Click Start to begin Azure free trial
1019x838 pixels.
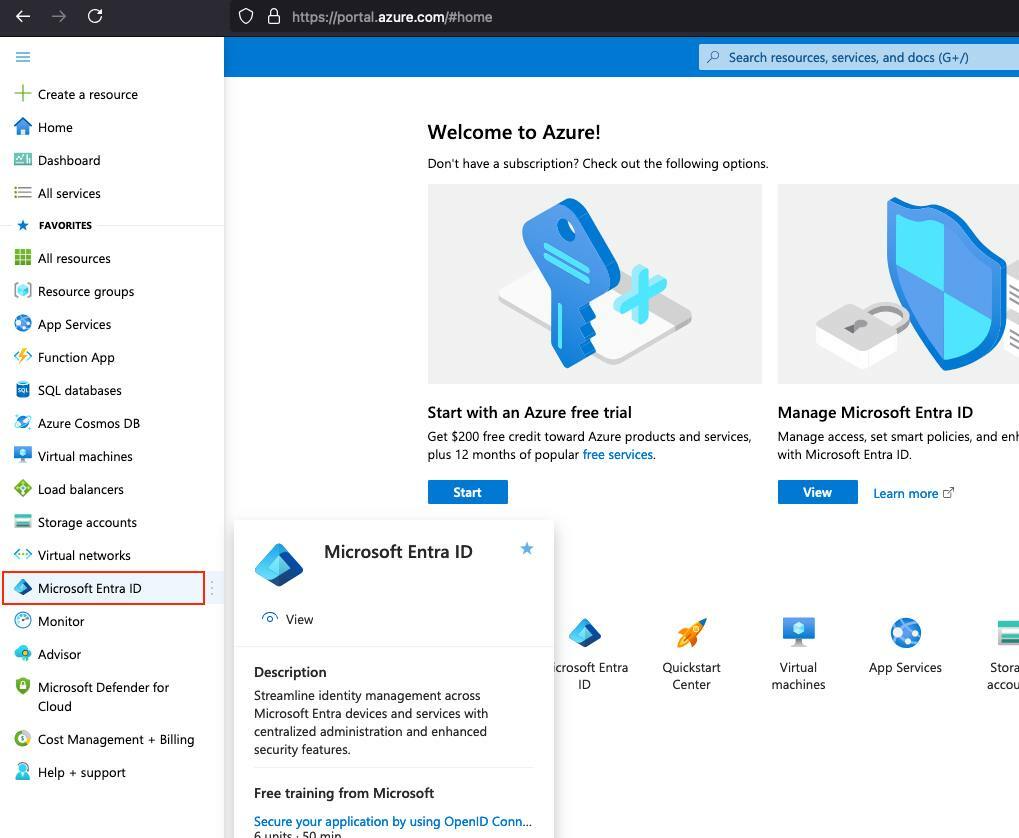click(467, 492)
